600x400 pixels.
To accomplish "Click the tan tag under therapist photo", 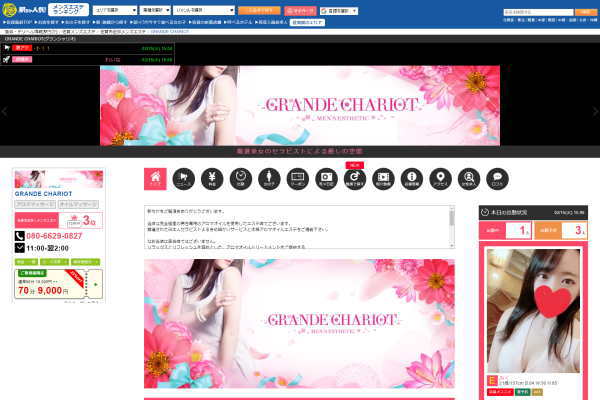I will click(x=537, y=392).
